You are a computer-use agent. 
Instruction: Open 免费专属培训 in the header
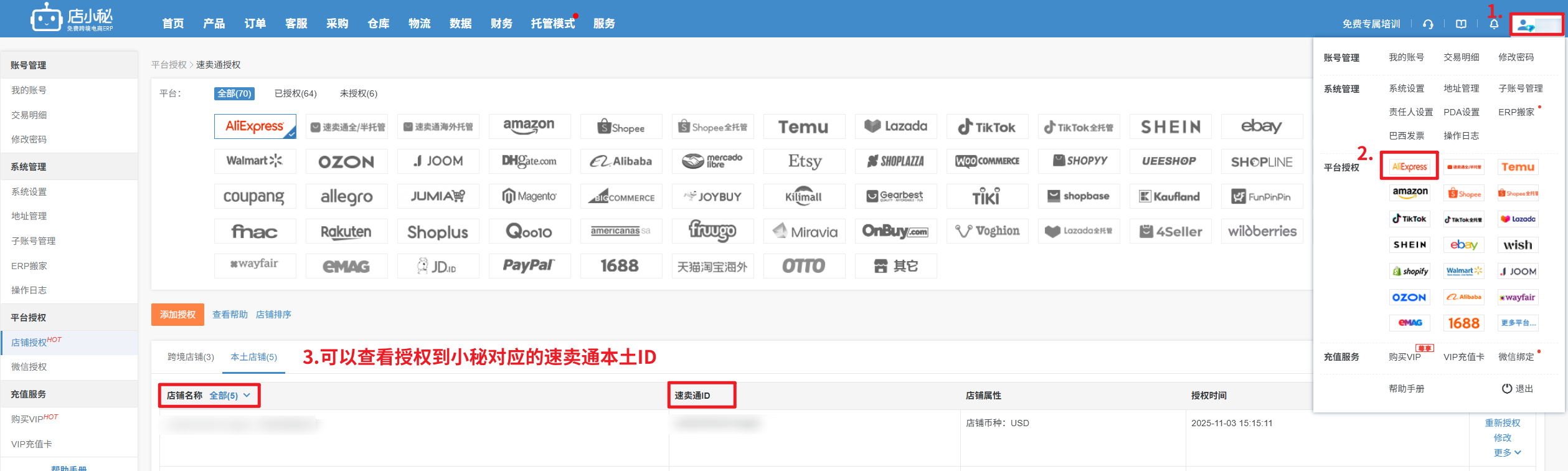pos(1371,24)
